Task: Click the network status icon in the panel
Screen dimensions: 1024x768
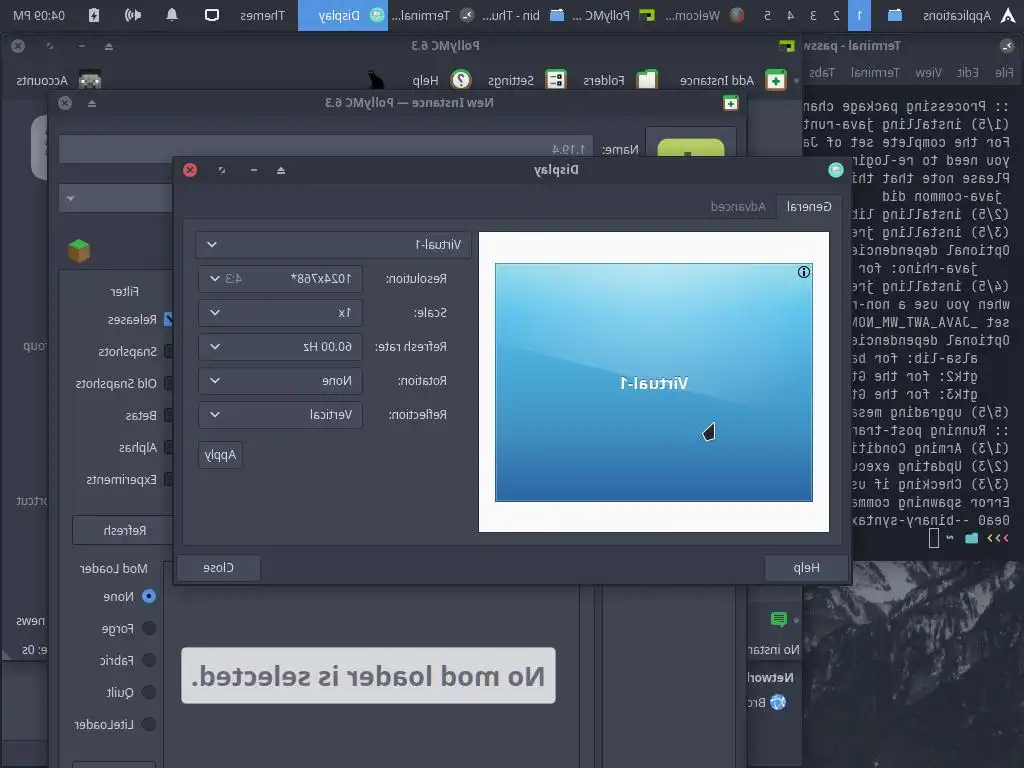Action: point(133,15)
